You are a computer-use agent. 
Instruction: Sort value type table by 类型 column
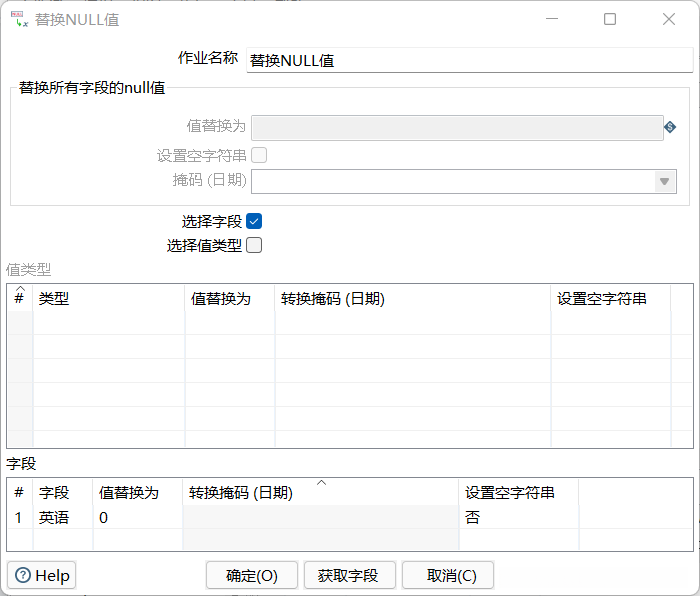108,298
